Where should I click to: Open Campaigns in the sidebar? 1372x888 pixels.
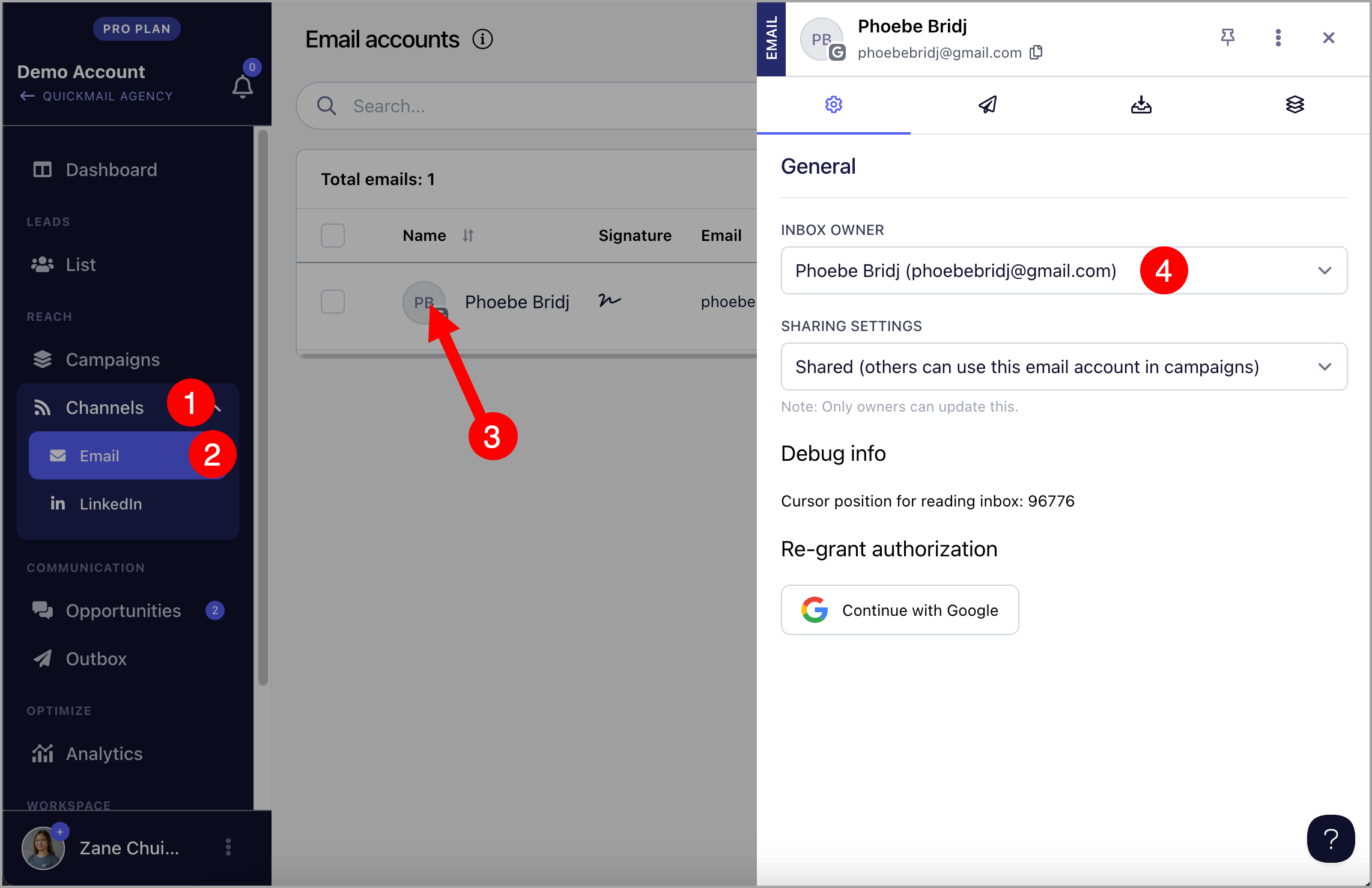coord(113,359)
